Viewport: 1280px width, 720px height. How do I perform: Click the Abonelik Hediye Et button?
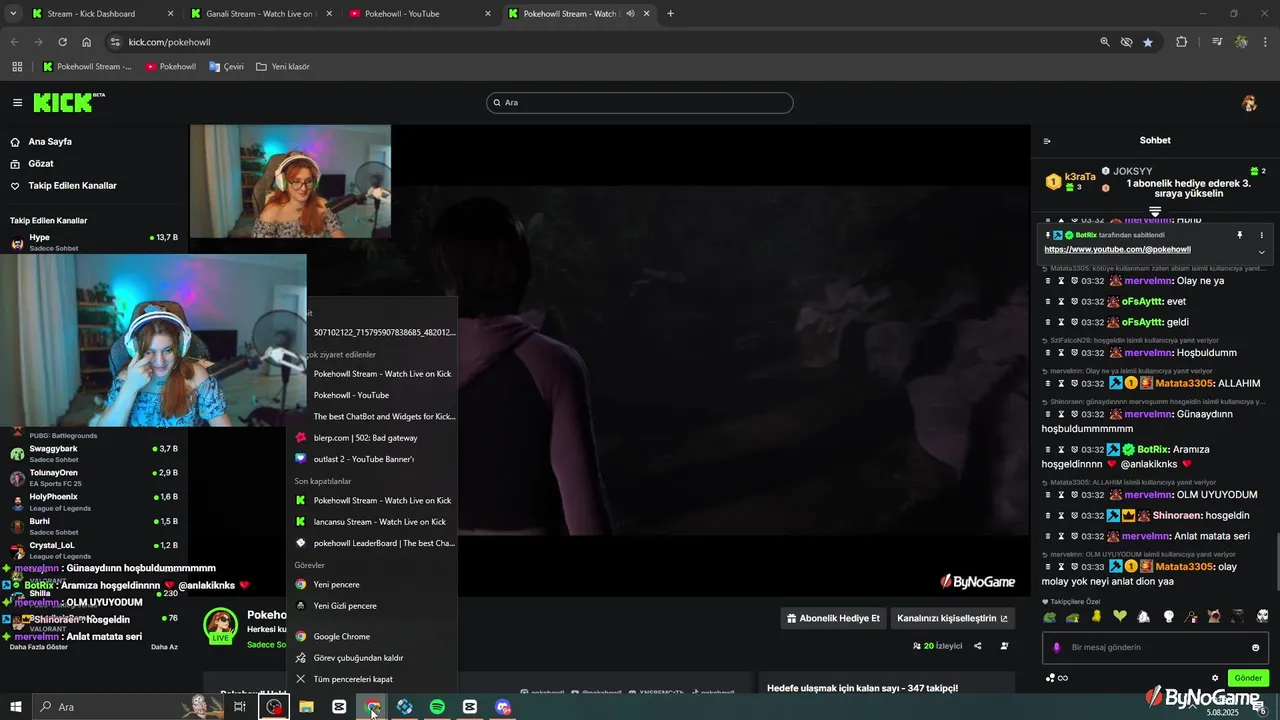834,618
